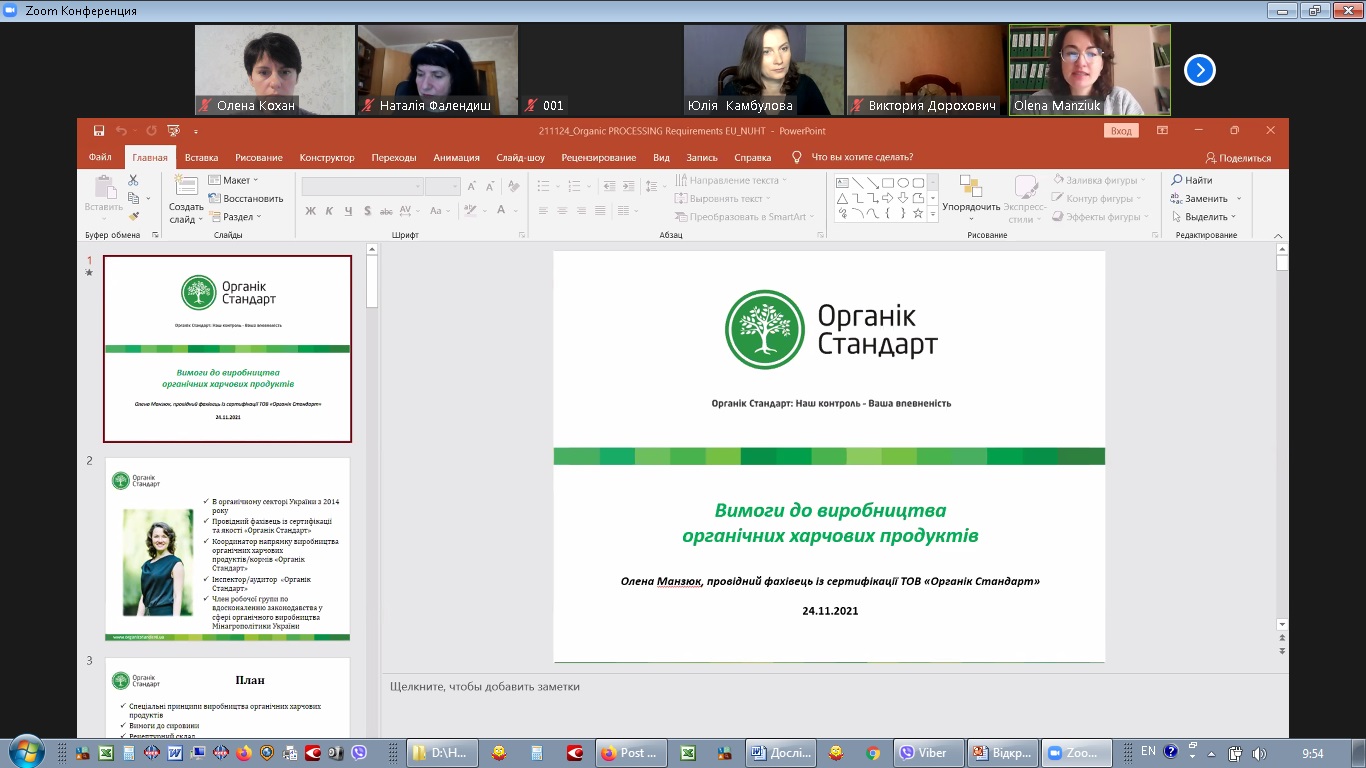Click the Save icon in quick access toolbar
This screenshot has width=1366, height=768.
(x=99, y=131)
